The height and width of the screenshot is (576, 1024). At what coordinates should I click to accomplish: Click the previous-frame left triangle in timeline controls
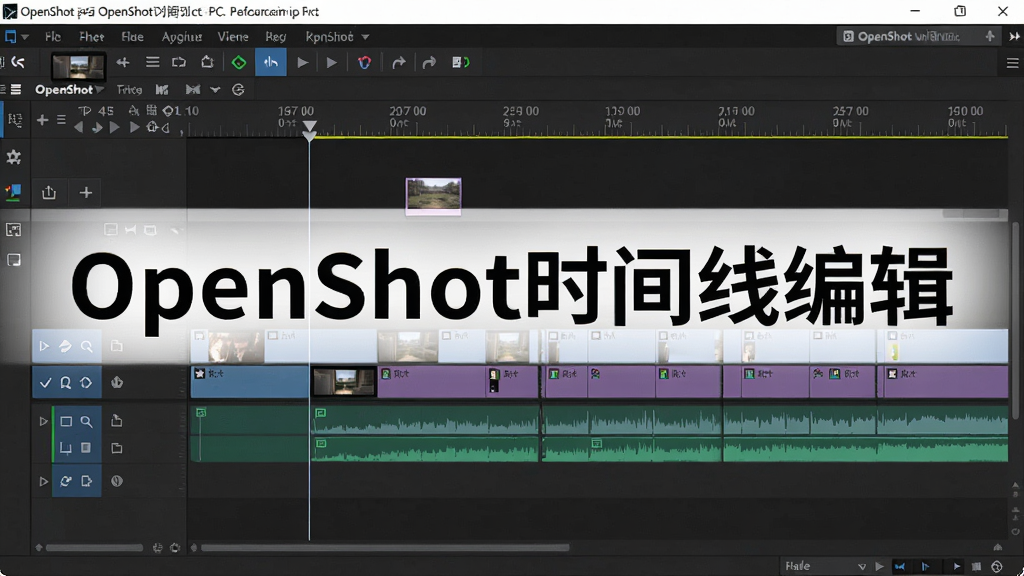point(78,127)
